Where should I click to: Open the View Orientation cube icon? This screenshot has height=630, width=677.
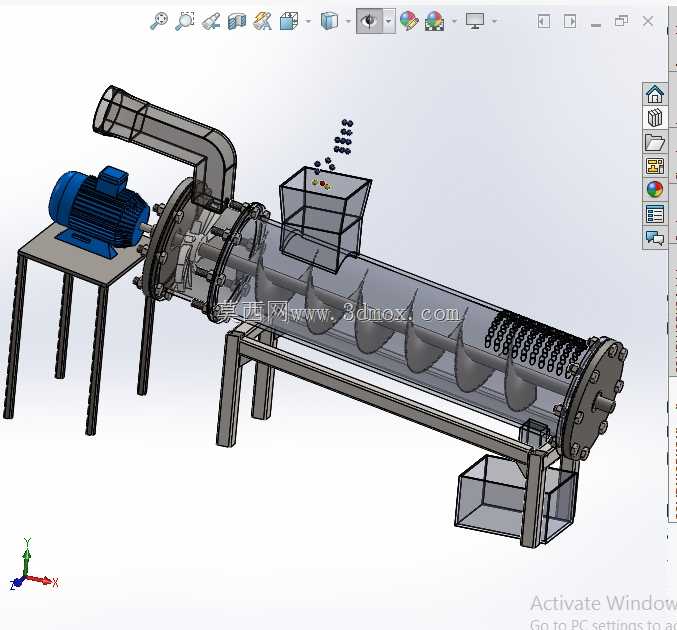click(x=289, y=21)
